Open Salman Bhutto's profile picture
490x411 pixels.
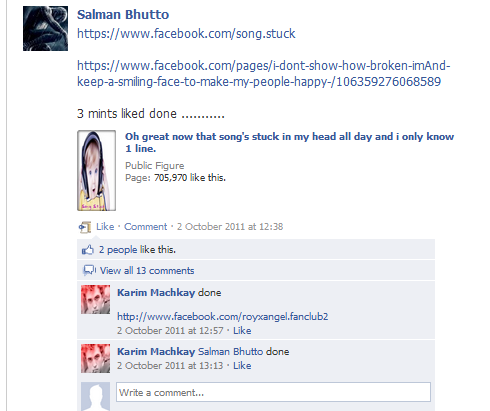point(45,28)
